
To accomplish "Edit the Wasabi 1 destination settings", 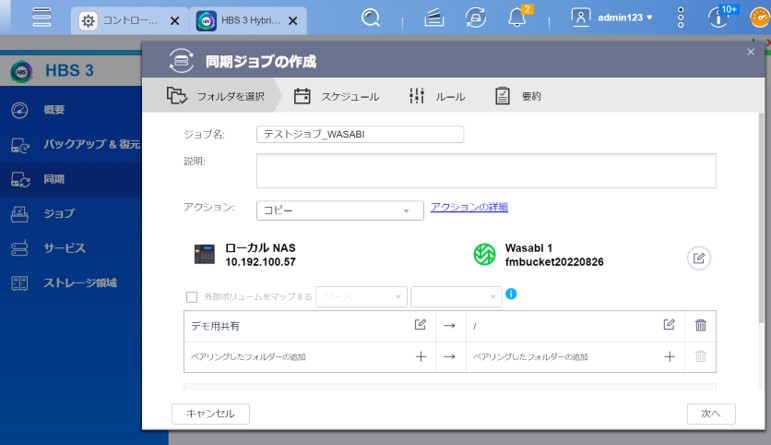I will coord(699,258).
